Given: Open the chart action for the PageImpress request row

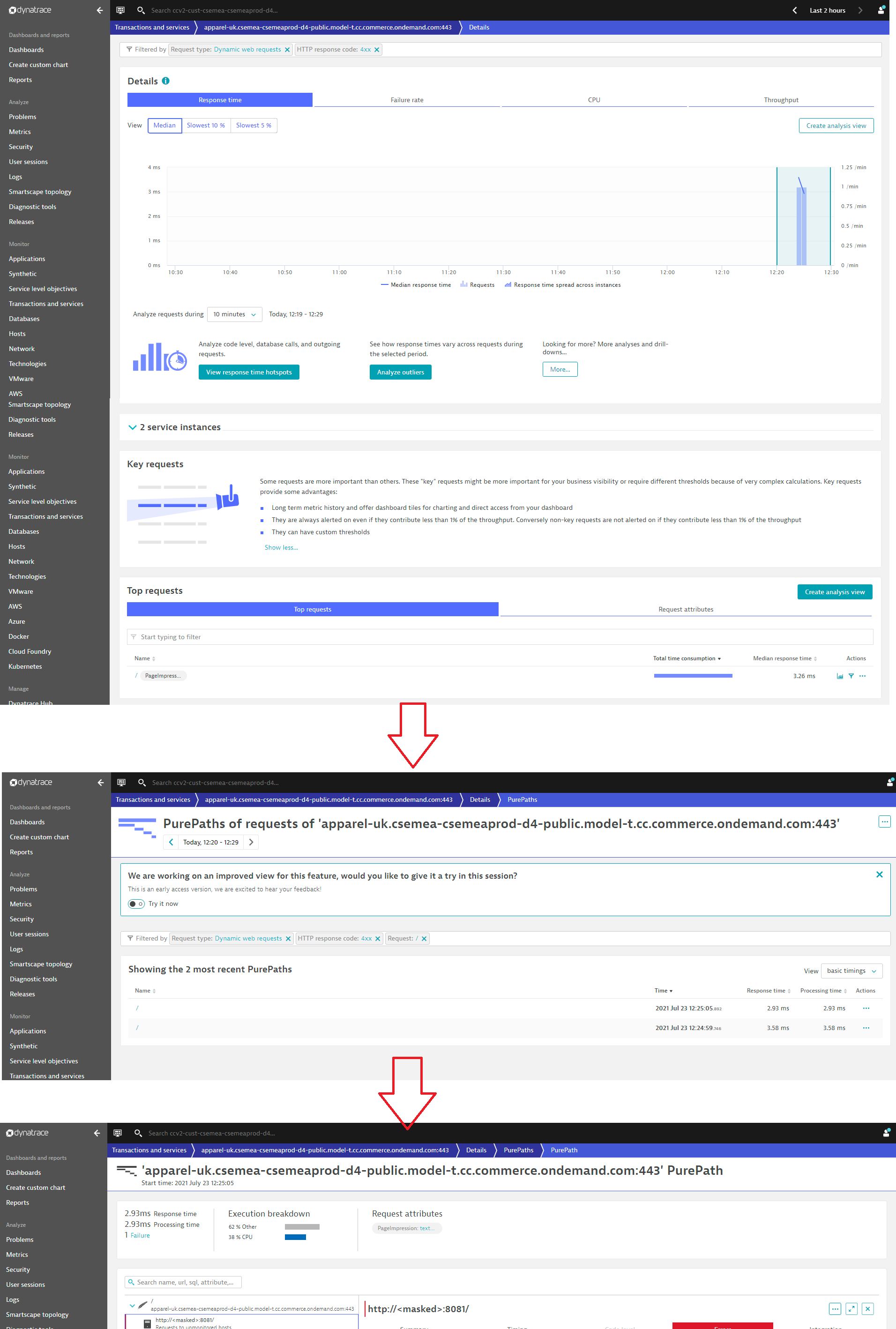Looking at the screenshot, I should (840, 676).
